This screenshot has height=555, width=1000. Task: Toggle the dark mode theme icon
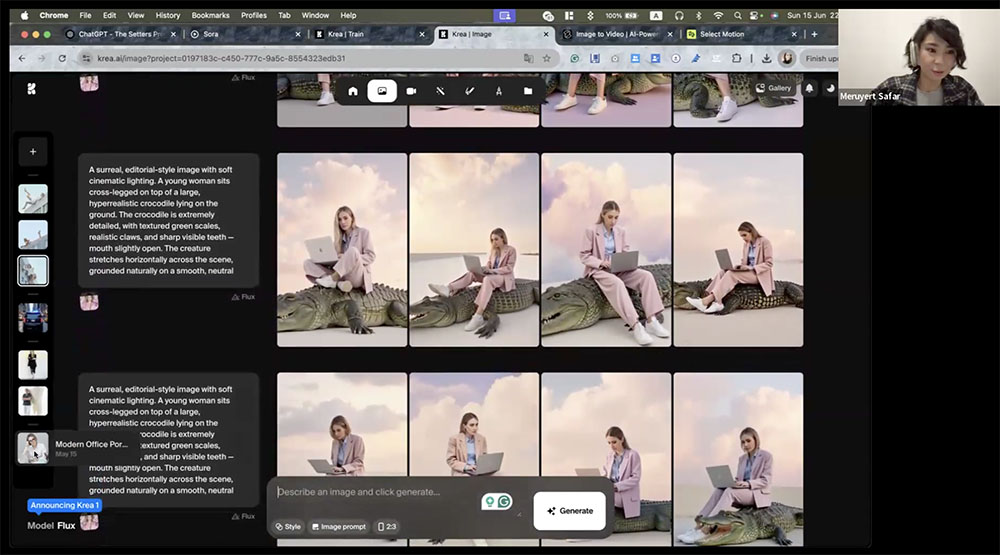(x=830, y=88)
